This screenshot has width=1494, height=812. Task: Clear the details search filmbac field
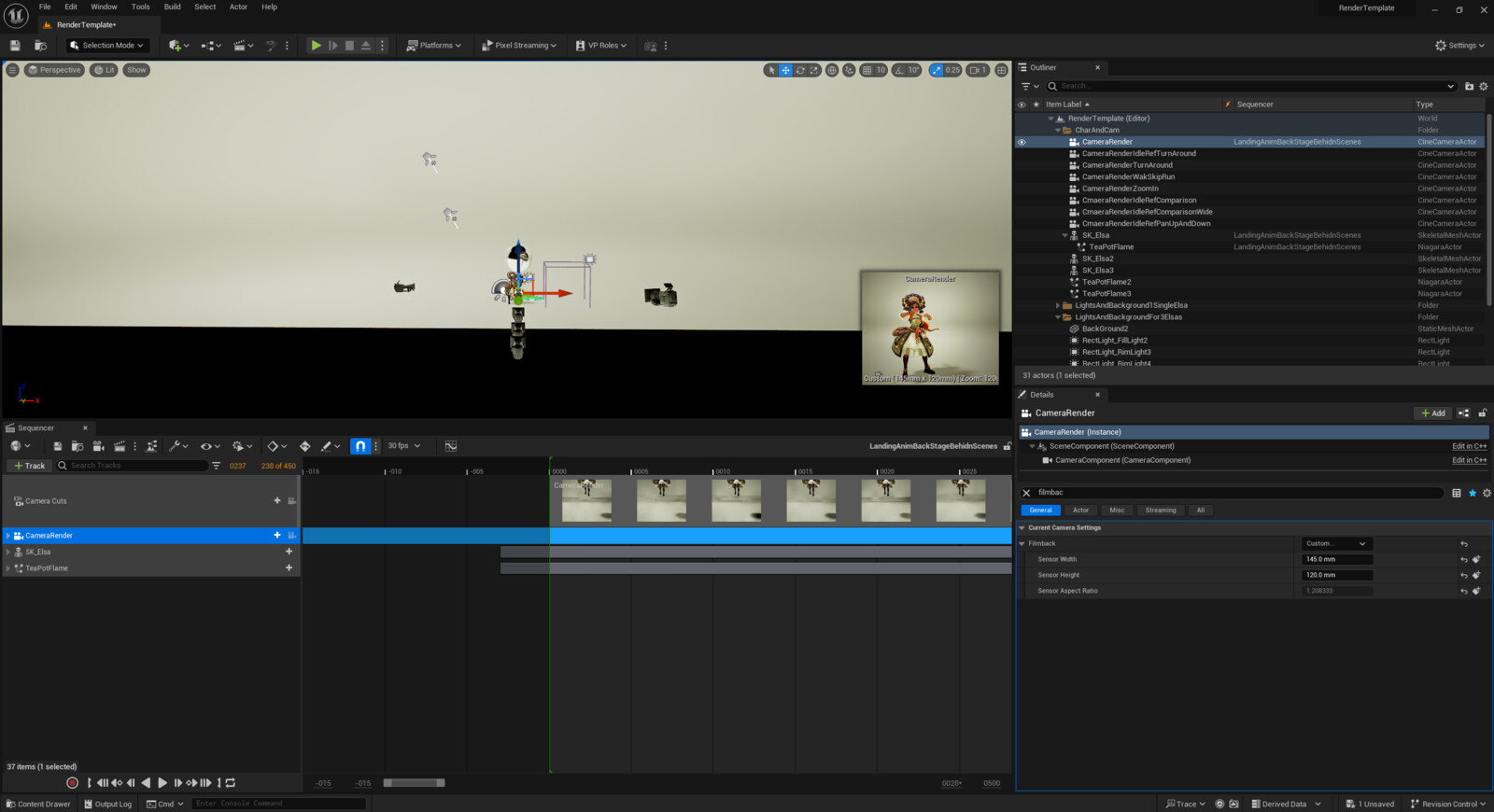click(x=1026, y=493)
